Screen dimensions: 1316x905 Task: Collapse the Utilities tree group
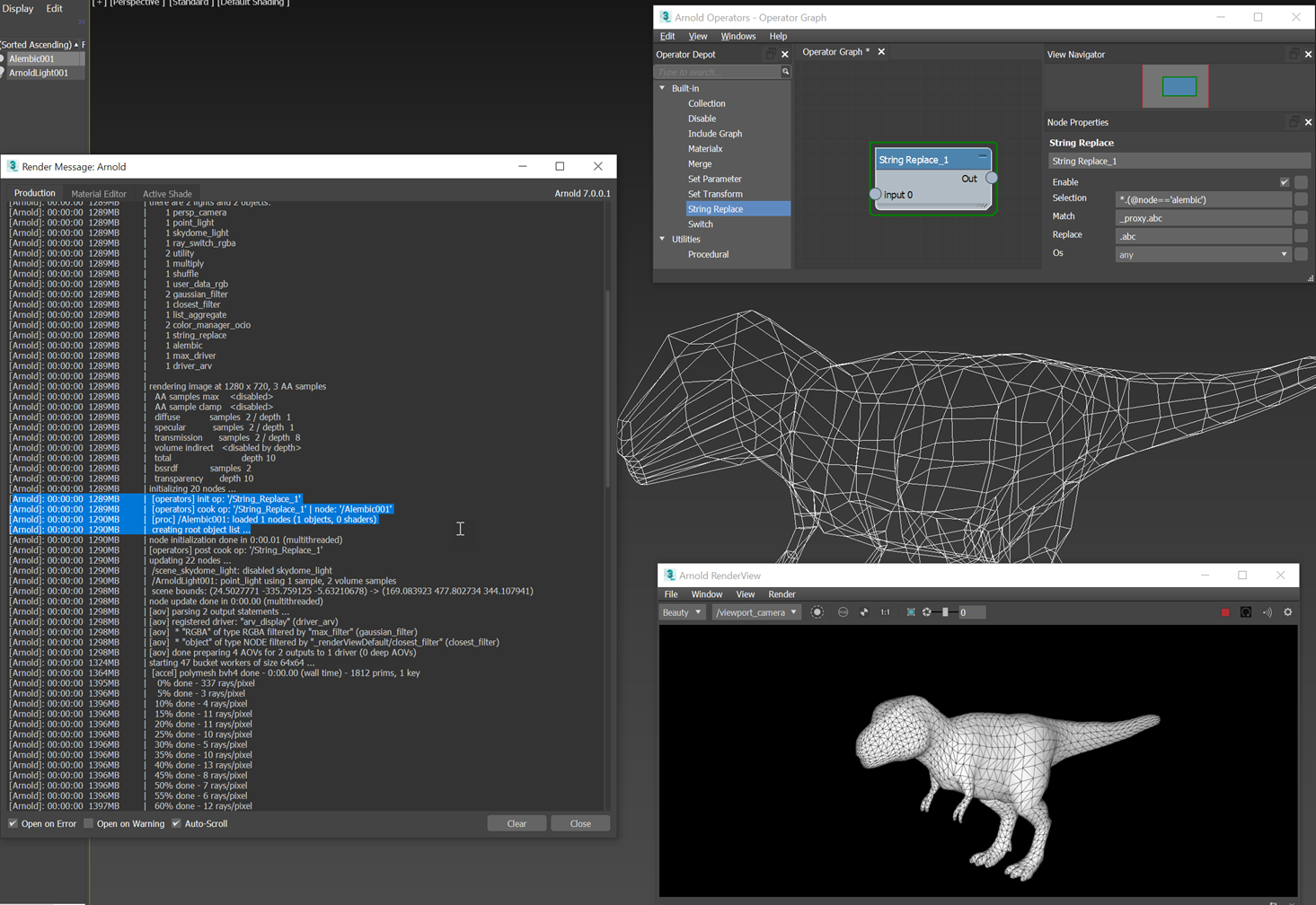pyautogui.click(x=663, y=239)
